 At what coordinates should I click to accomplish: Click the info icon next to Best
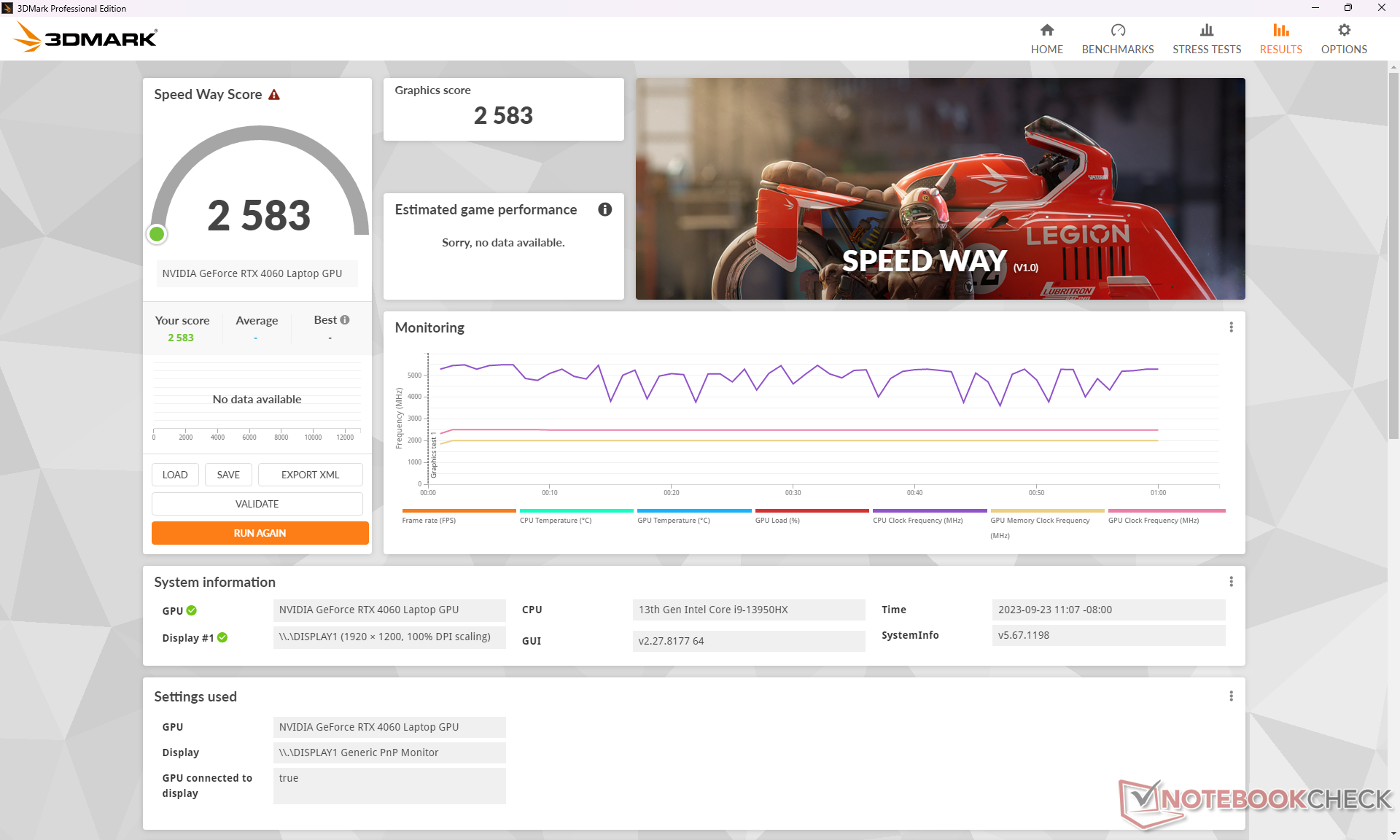[345, 319]
